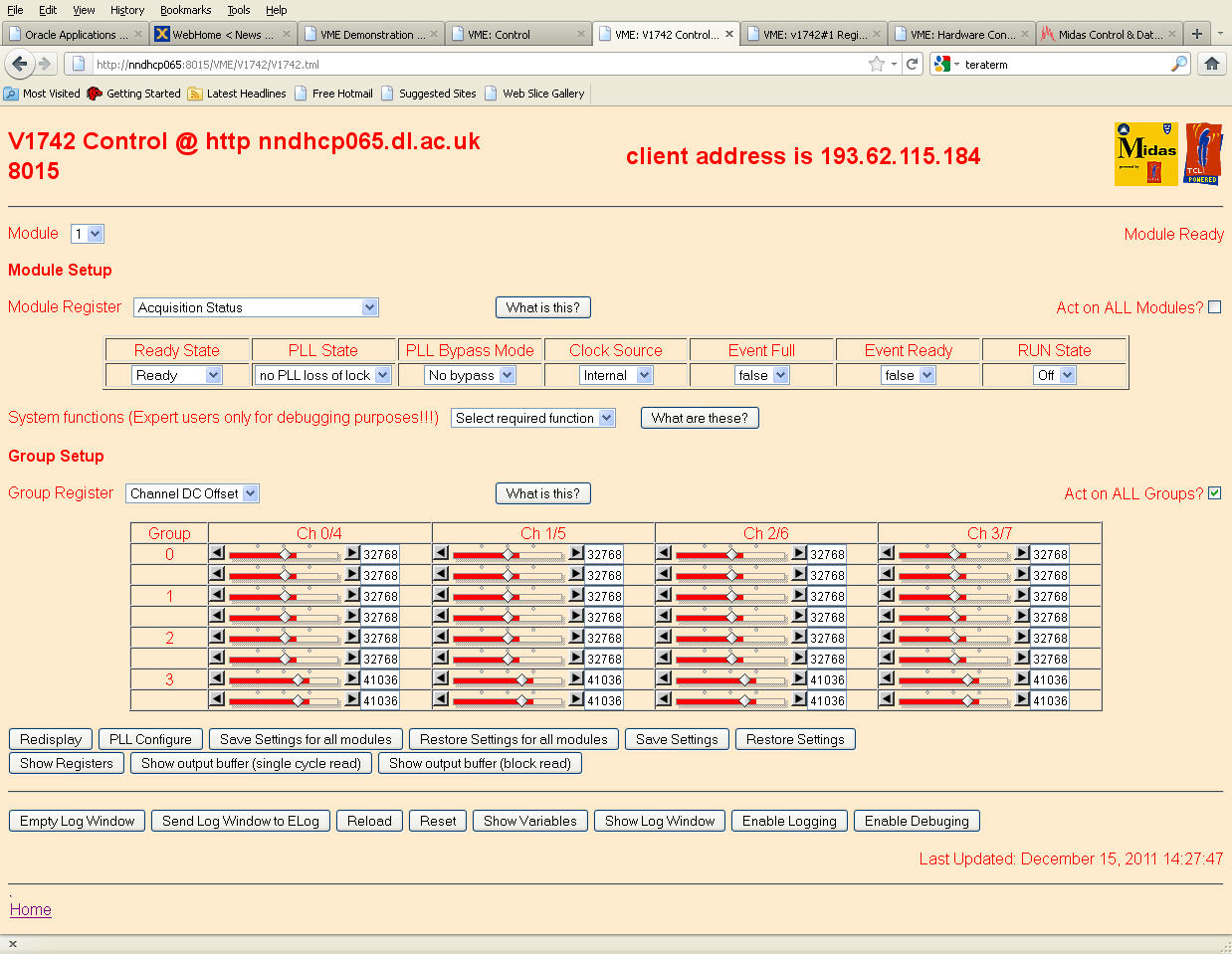The width and height of the screenshot is (1232, 954).
Task: Enable Act on ALL Modules checkbox
Action: click(x=1214, y=307)
